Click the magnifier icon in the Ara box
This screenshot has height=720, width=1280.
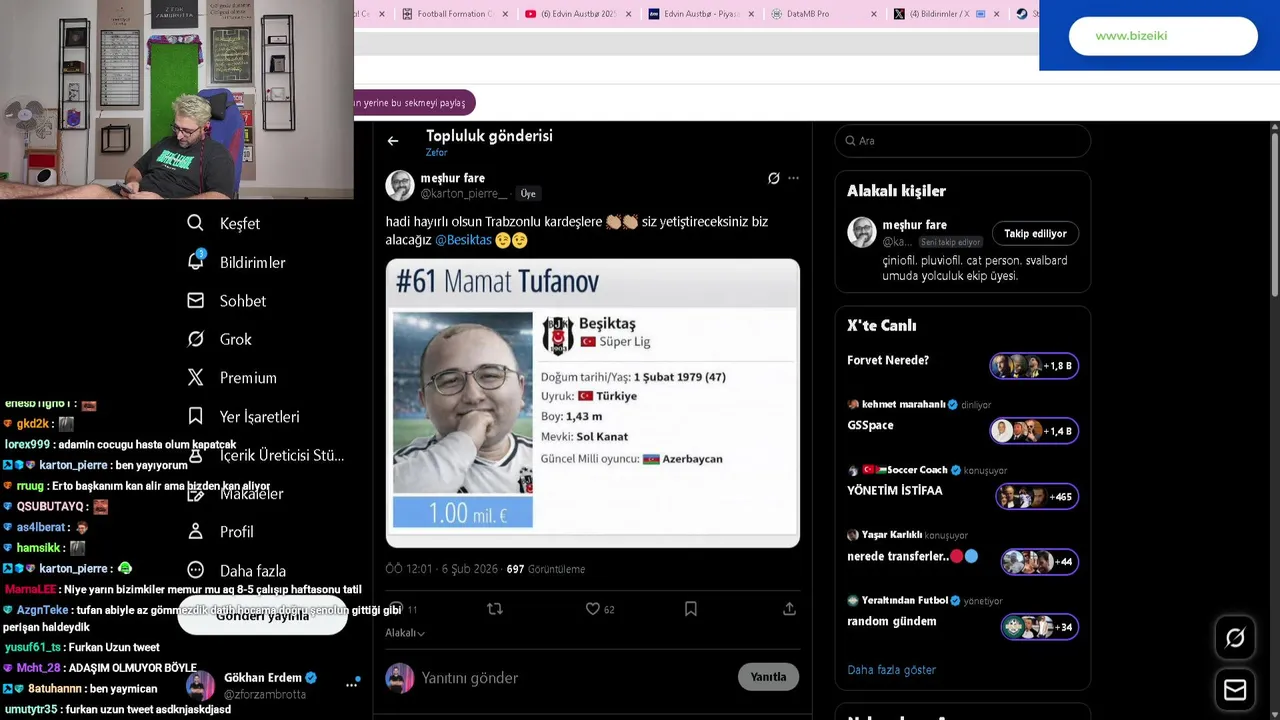[851, 141]
